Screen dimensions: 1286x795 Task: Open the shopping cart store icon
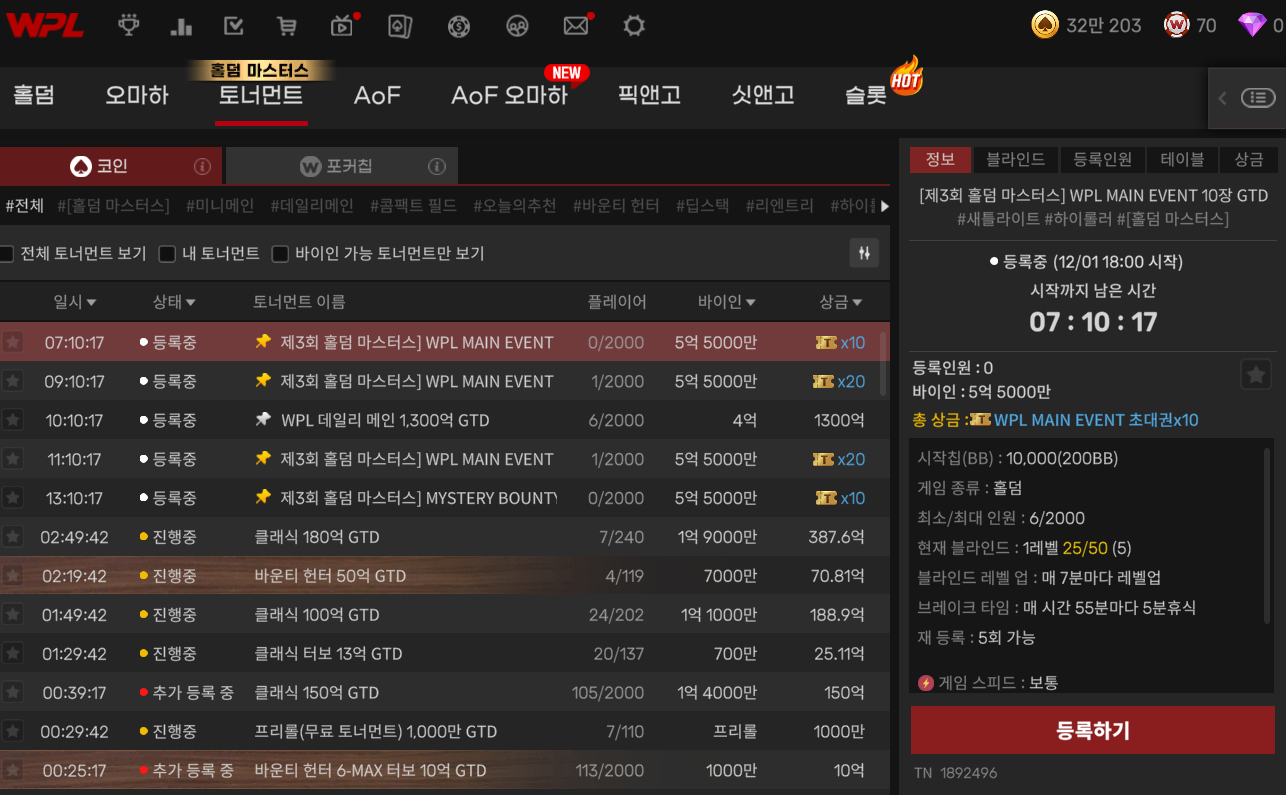287,25
